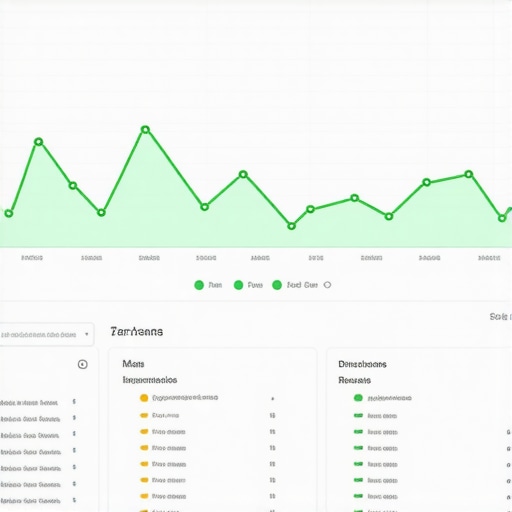Screen dimensions: 512x512
Task: Click the large round yellow icon in the Mans card
Action: [144, 398]
